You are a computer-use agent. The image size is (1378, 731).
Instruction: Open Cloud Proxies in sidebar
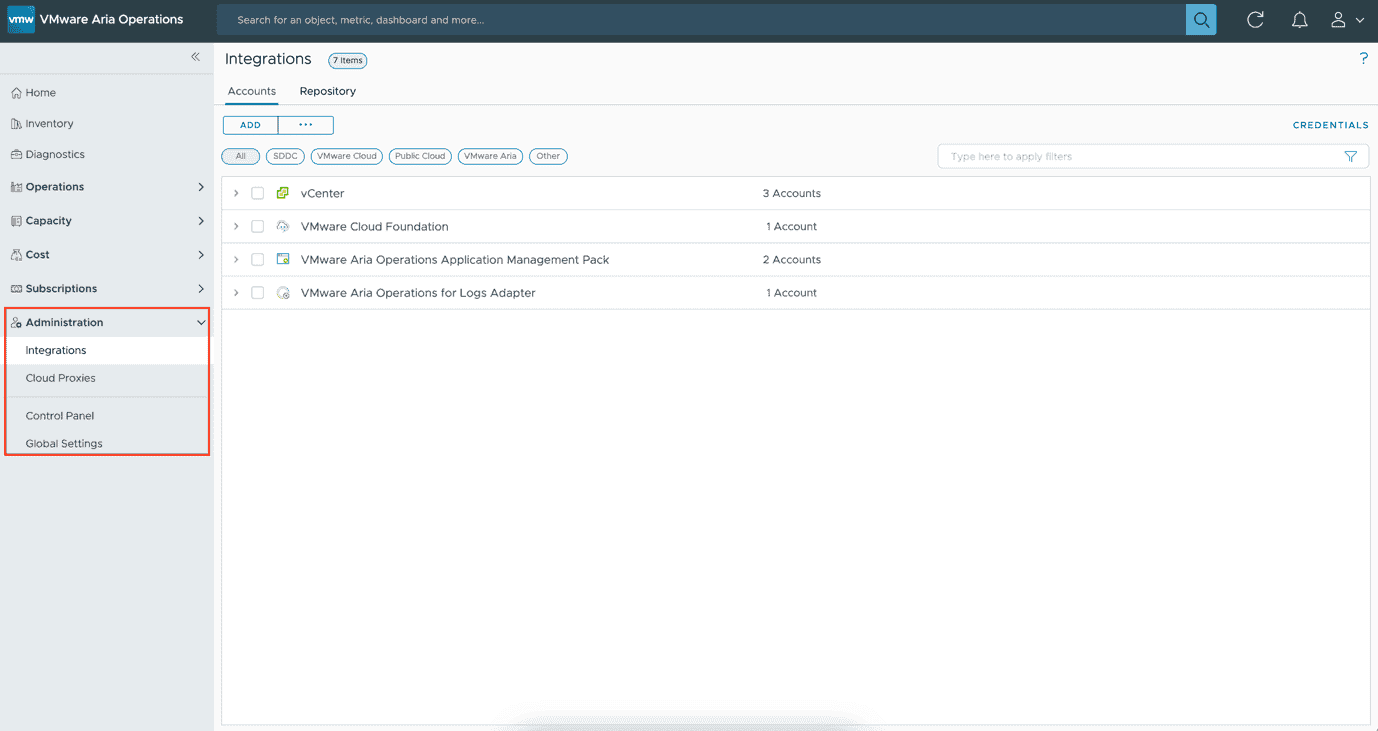click(61, 378)
